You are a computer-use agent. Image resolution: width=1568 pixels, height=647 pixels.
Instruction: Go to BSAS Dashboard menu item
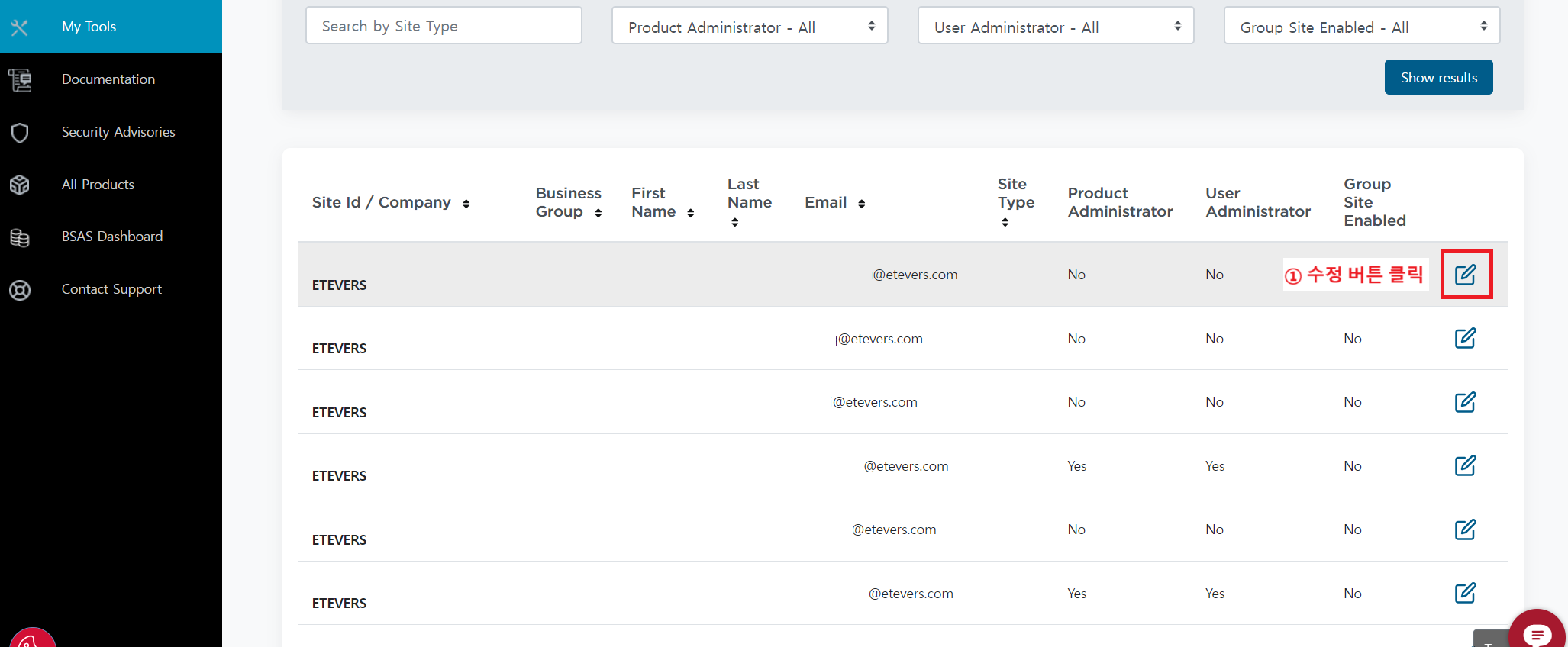[x=112, y=237]
